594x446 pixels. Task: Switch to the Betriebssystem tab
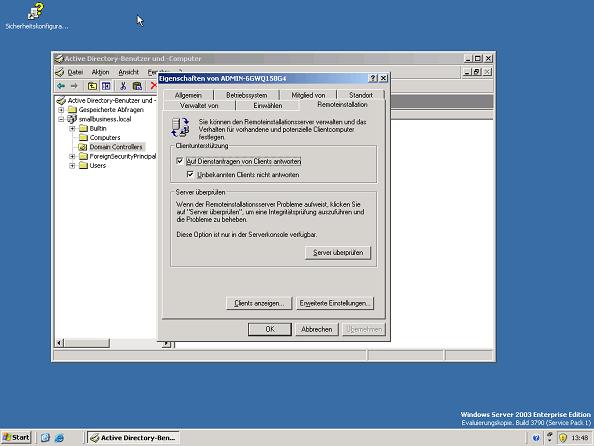pos(247,95)
